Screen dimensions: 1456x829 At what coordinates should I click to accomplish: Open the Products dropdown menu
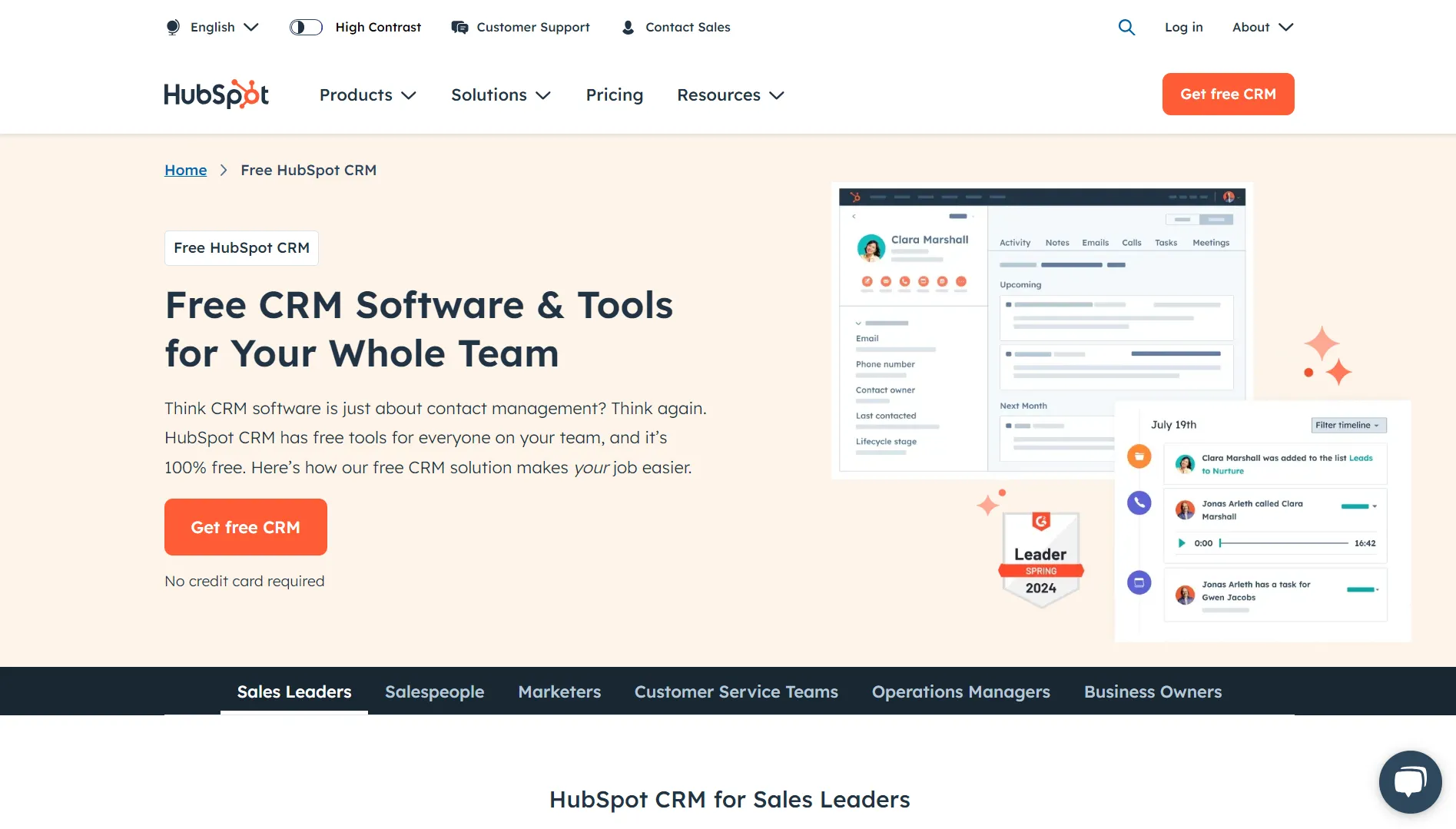coord(367,95)
